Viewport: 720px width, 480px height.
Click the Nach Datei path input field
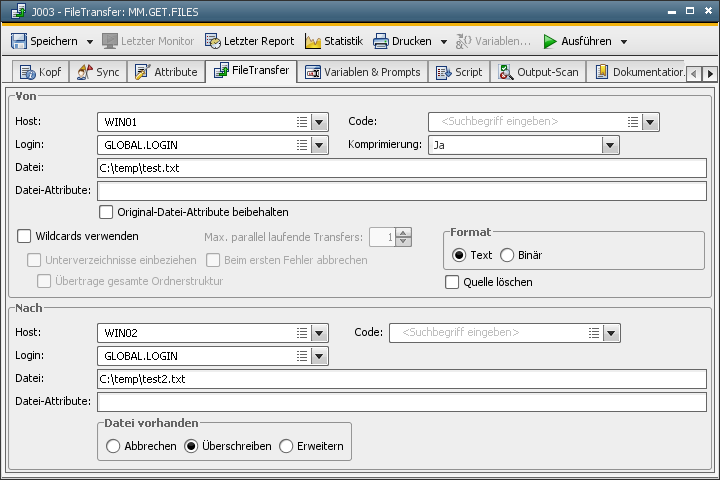(x=400, y=379)
